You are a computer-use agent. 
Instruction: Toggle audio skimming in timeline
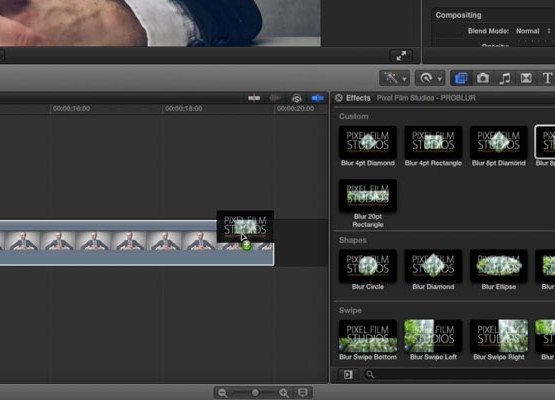(275, 98)
